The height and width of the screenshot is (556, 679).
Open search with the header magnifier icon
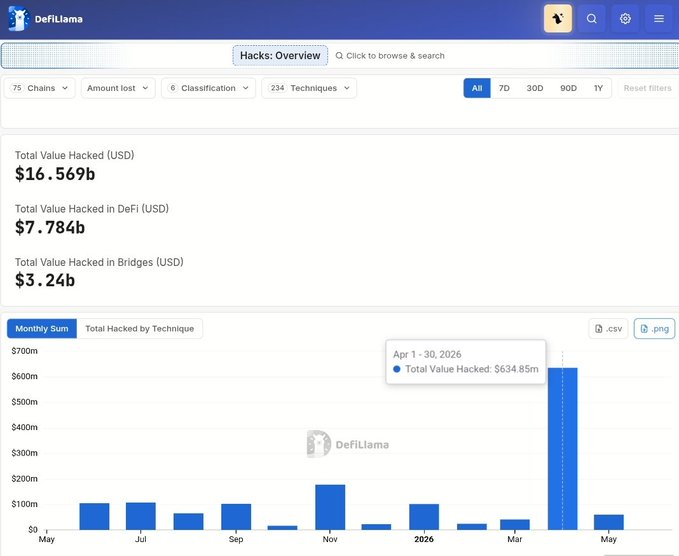[x=592, y=19]
